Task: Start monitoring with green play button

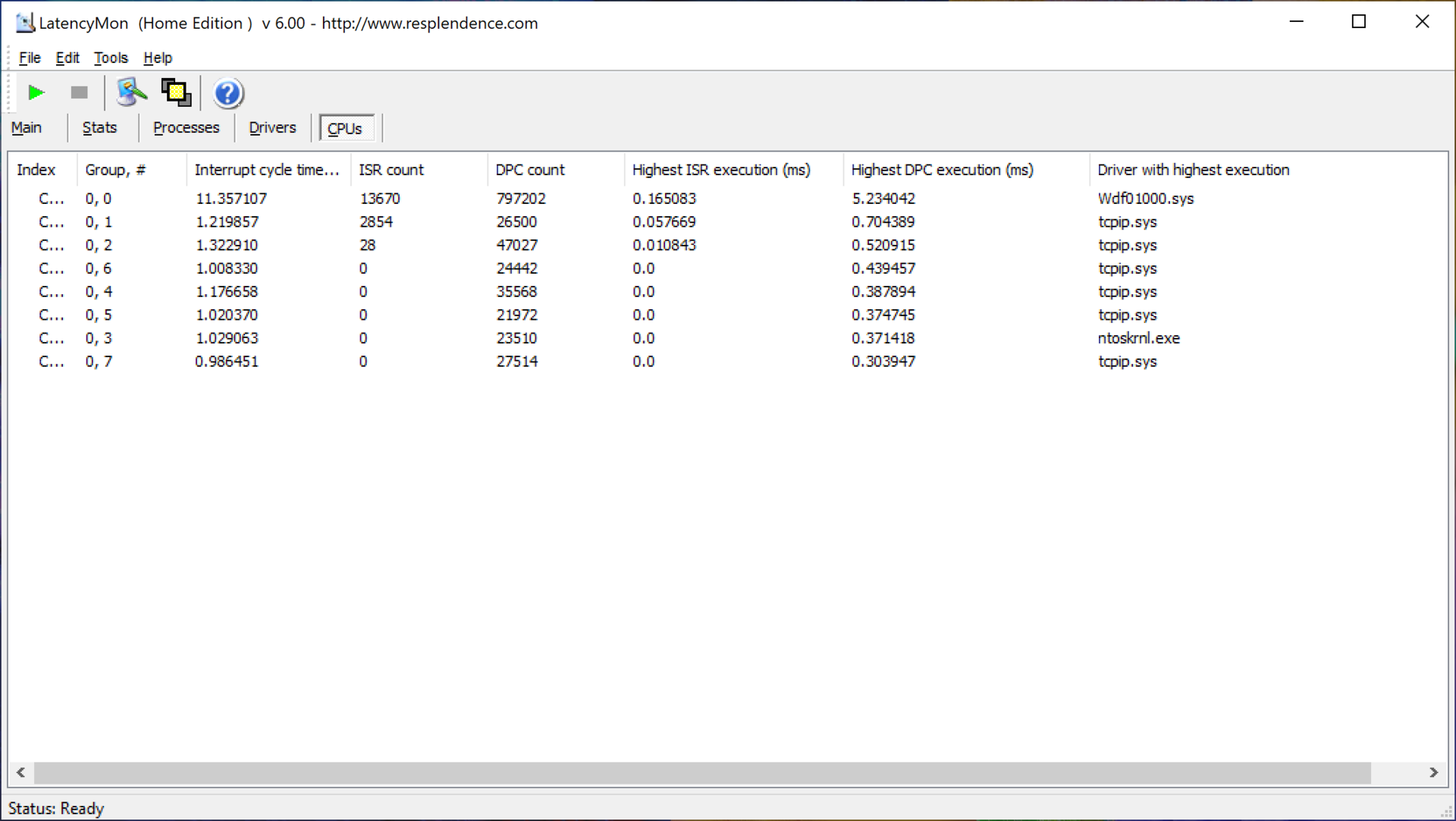Action: [x=36, y=92]
